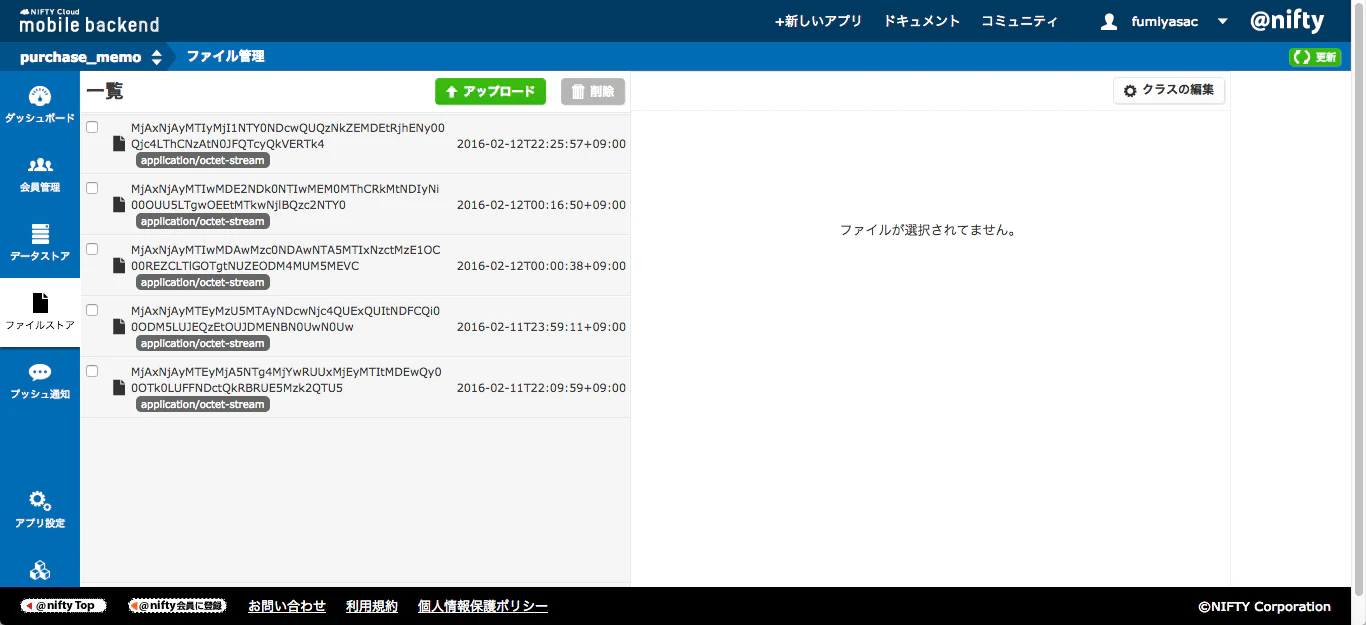The image size is (1366, 625).
Task: Click timestamp 2016-02-12T22:25:57+09:00
Action: [541, 144]
